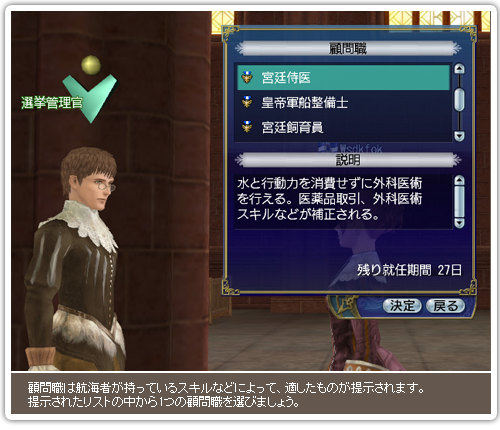Click the advisor list scroll-up arrow

(x=459, y=69)
